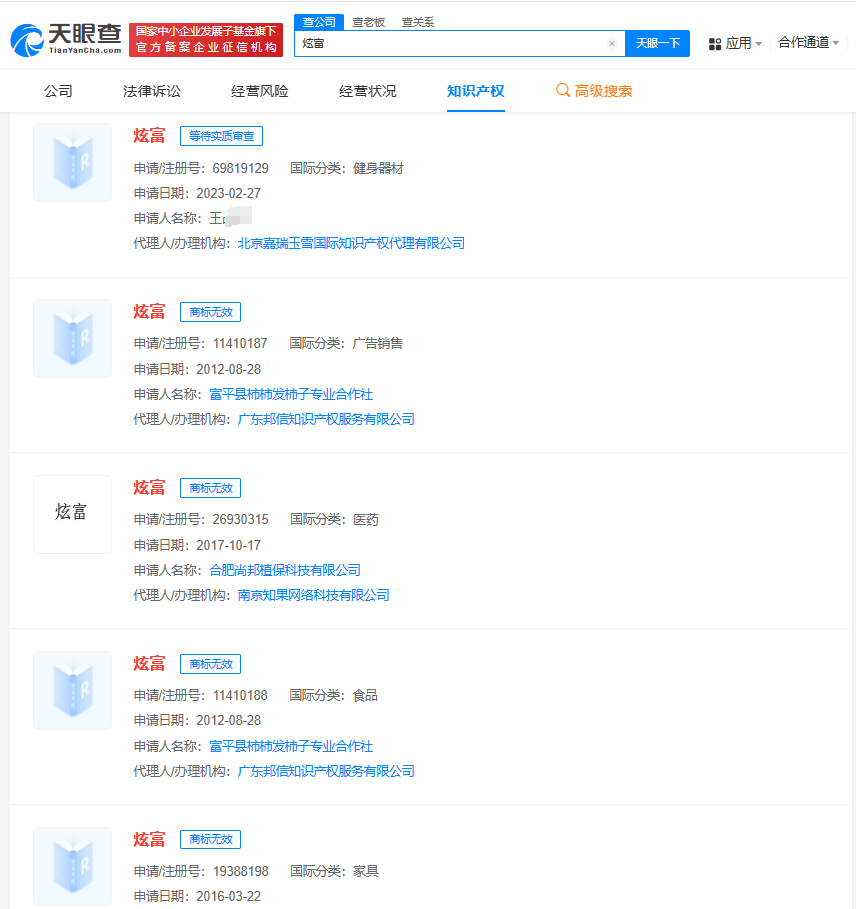Screen dimensions: 856x909
Task: Click the red SME fund banner badge
Action: pos(205,38)
